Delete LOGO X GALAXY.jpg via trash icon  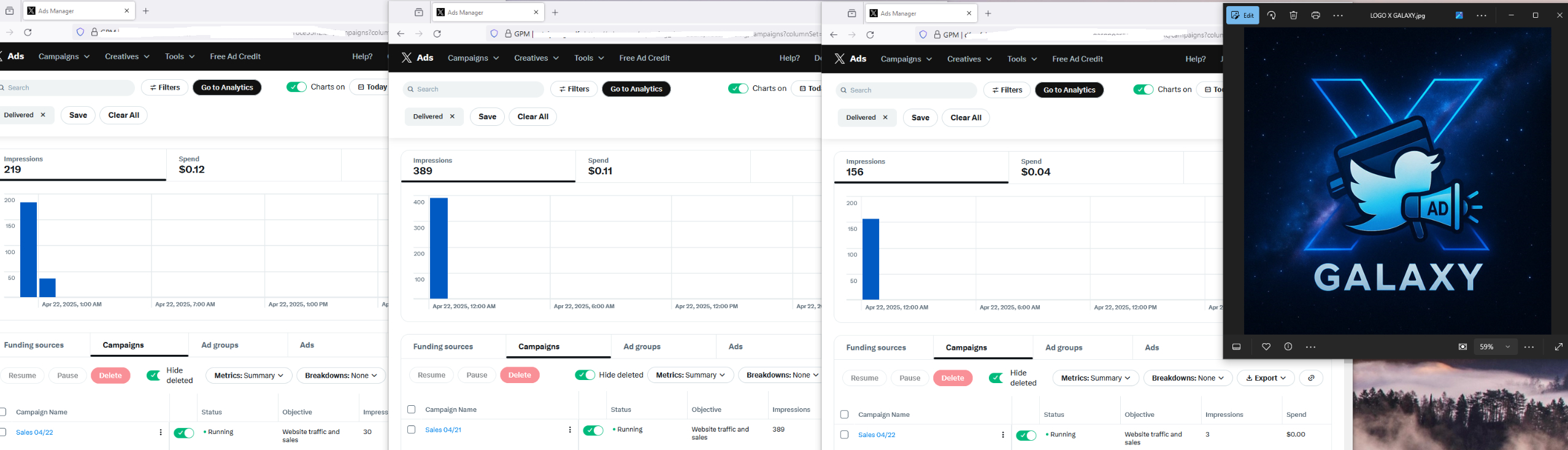pos(1293,15)
